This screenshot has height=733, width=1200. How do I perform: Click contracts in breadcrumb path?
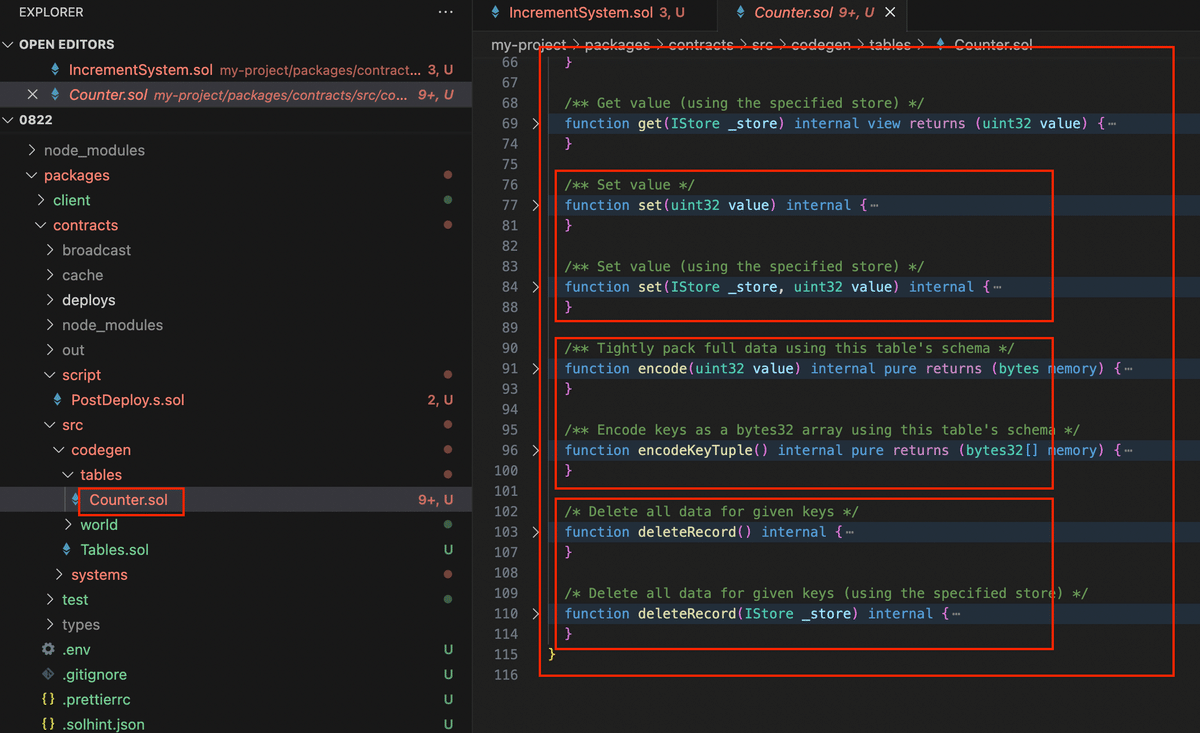[x=701, y=45]
